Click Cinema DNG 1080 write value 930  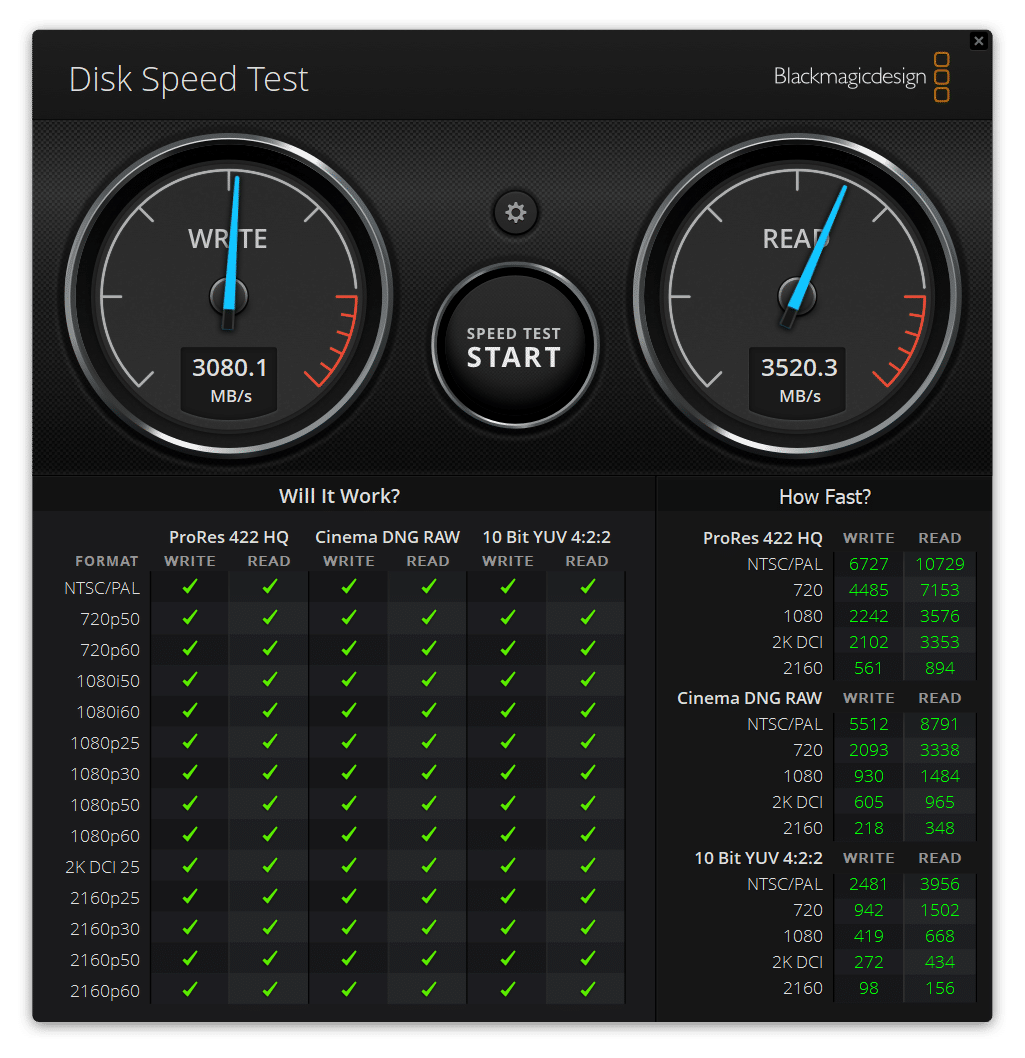tap(868, 776)
